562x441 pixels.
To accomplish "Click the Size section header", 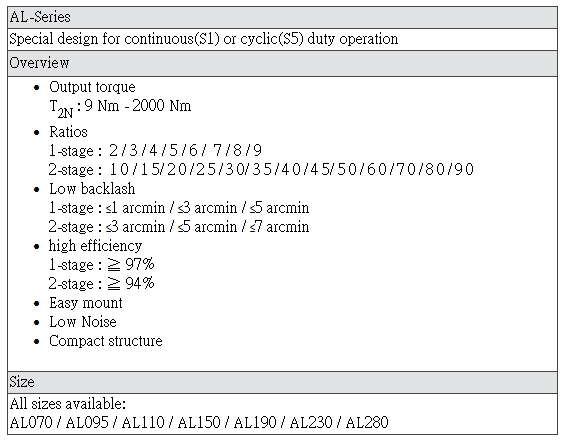I will tap(282, 382).
